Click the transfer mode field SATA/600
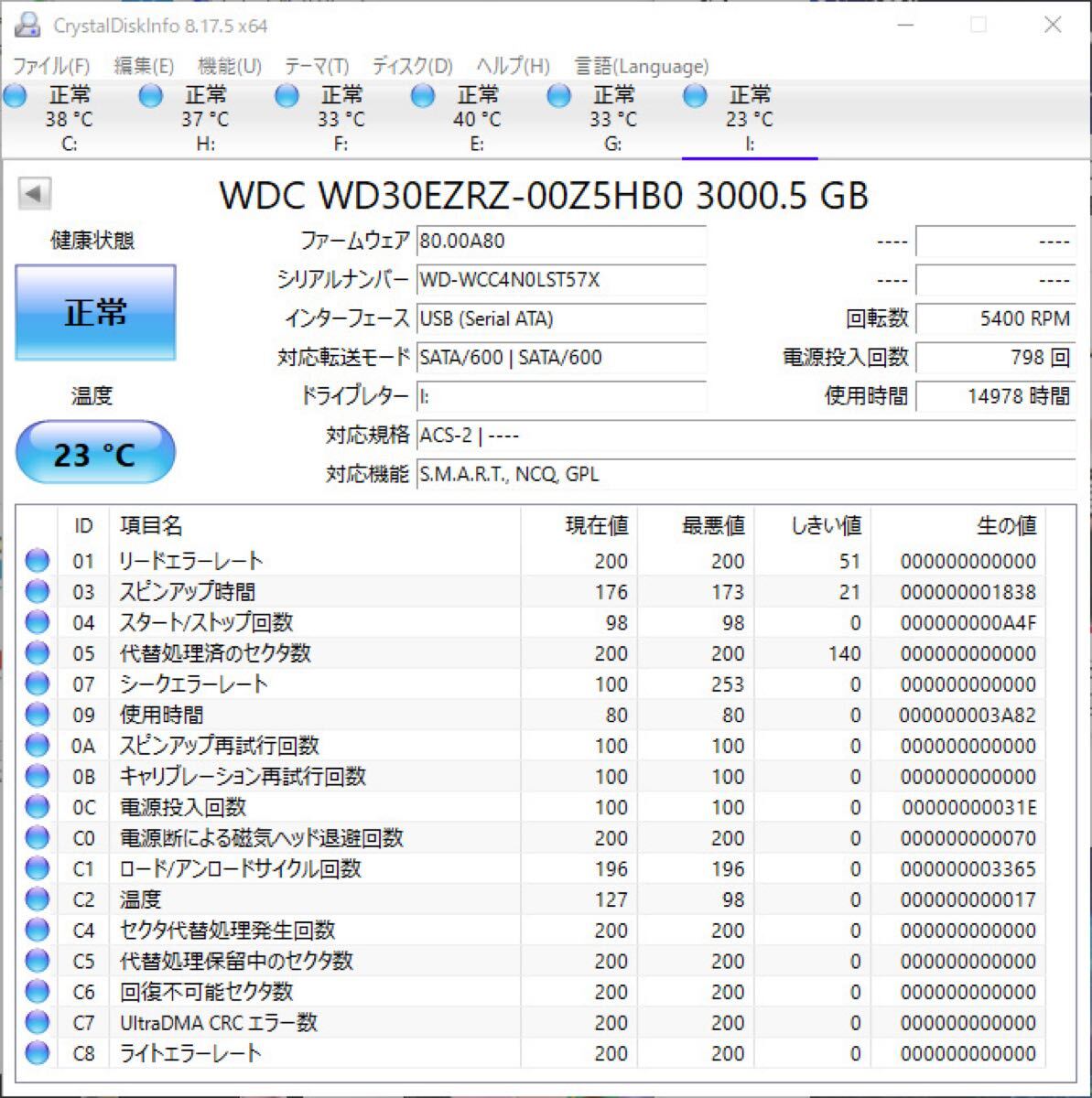This screenshot has width=1092, height=1098. click(561, 358)
